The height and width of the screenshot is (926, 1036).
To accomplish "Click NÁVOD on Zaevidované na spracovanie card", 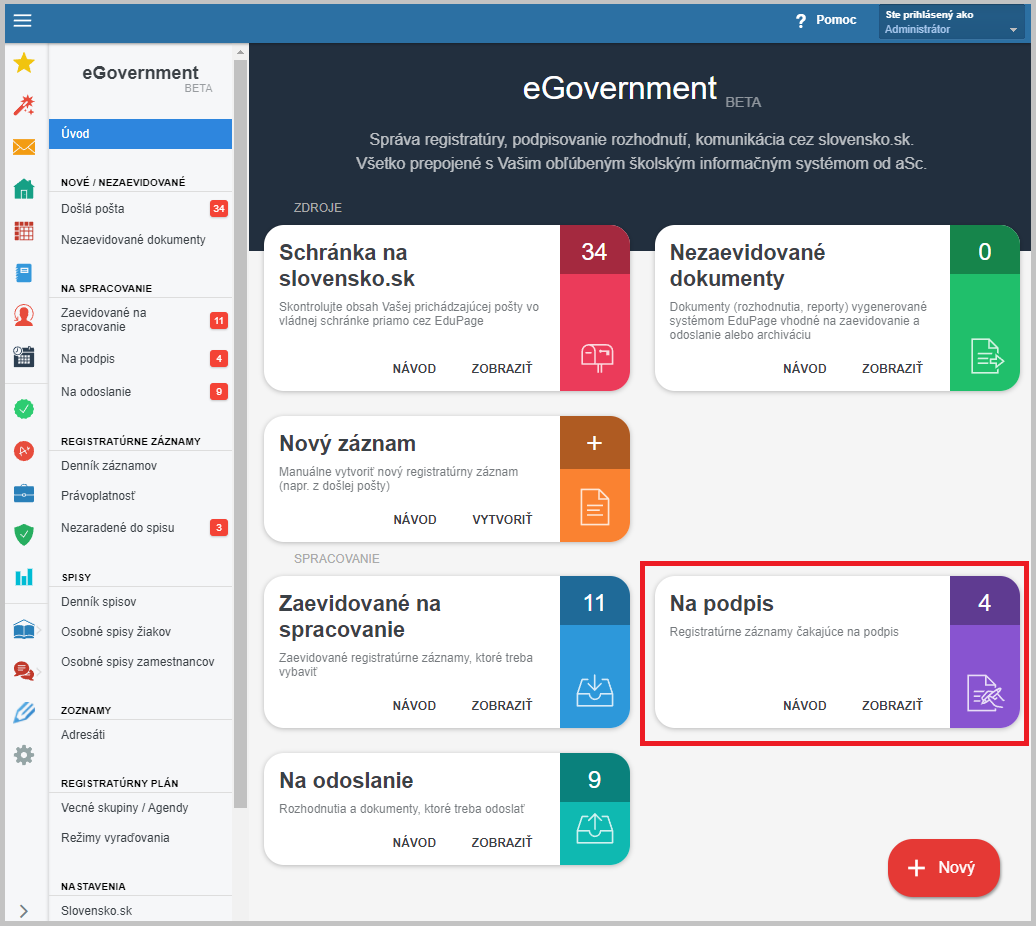I will point(414,705).
